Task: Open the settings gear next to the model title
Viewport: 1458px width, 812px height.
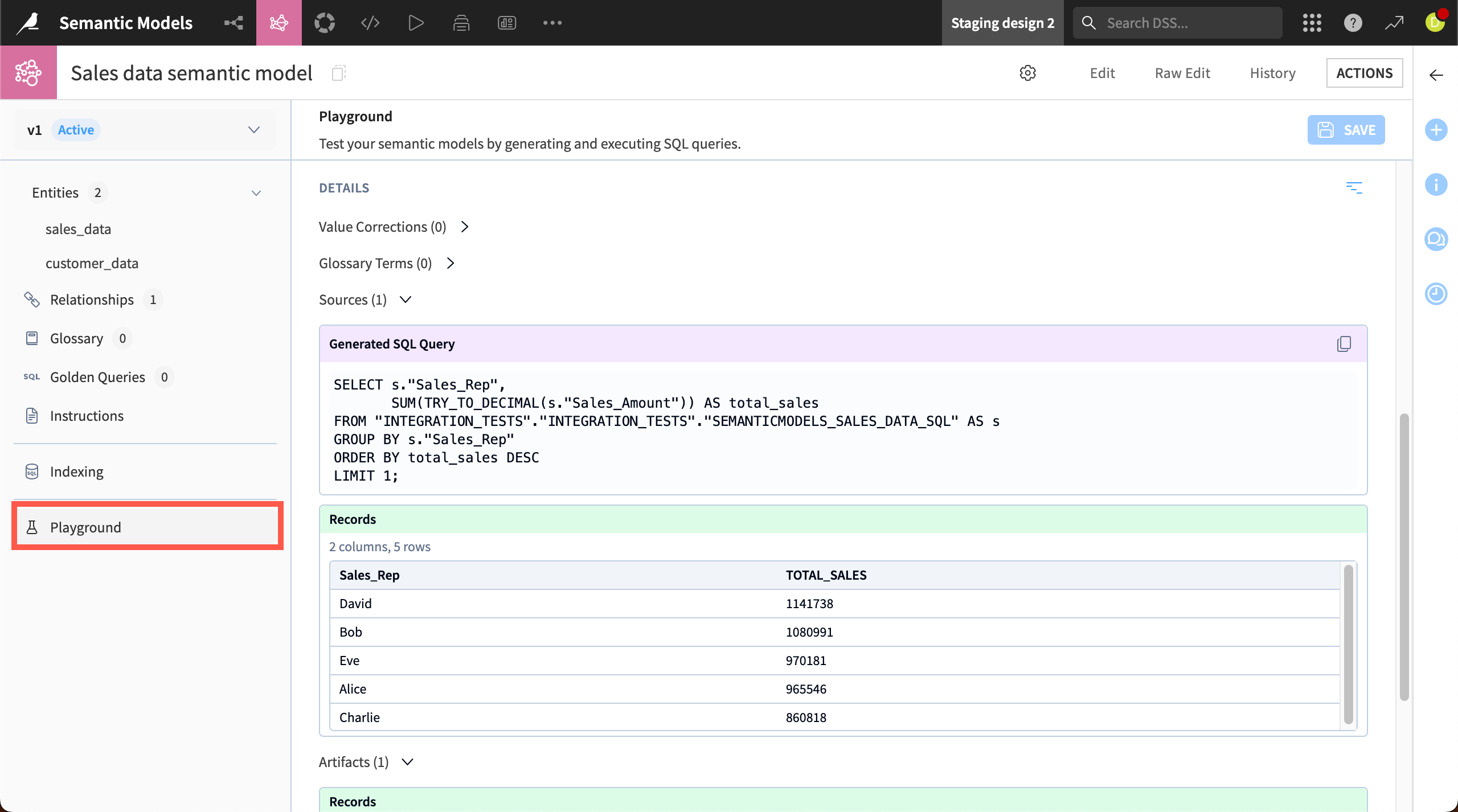Action: [x=1027, y=73]
